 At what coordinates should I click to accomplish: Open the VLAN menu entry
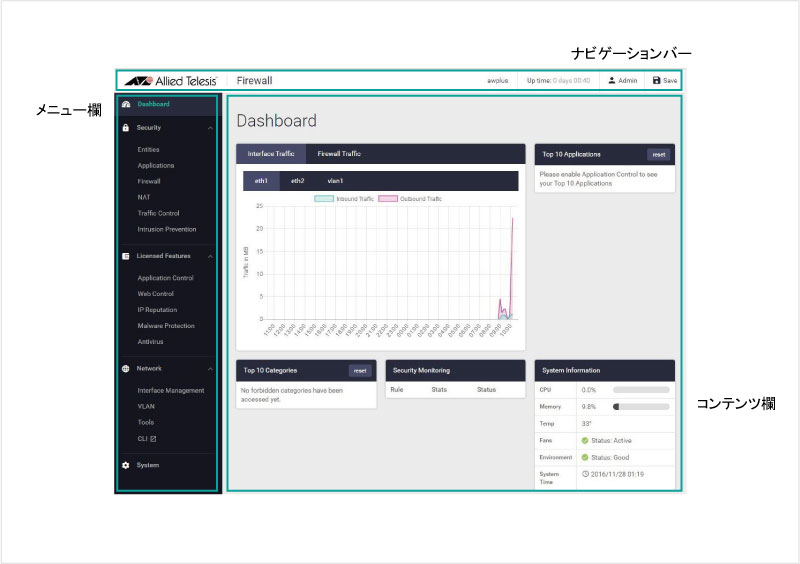pos(146,406)
